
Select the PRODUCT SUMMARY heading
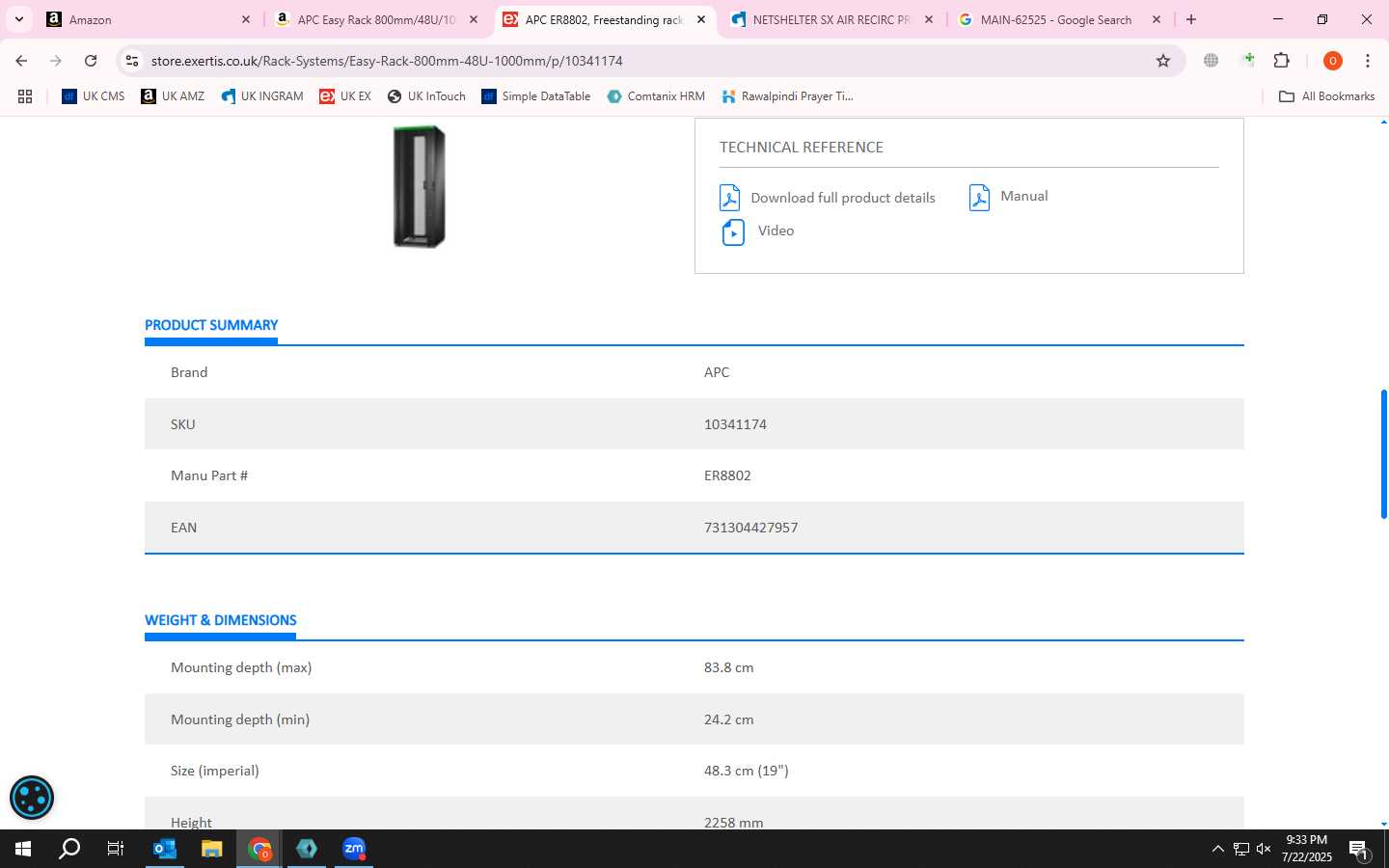point(211,325)
